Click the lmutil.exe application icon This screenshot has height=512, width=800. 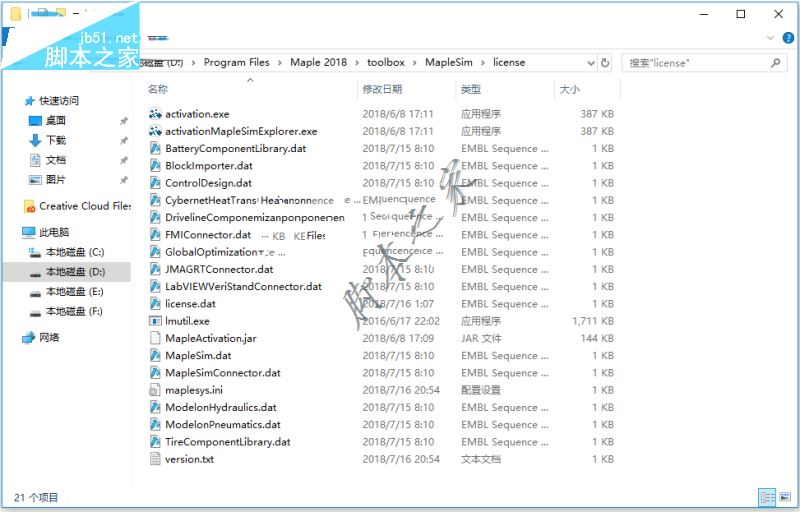click(155, 321)
